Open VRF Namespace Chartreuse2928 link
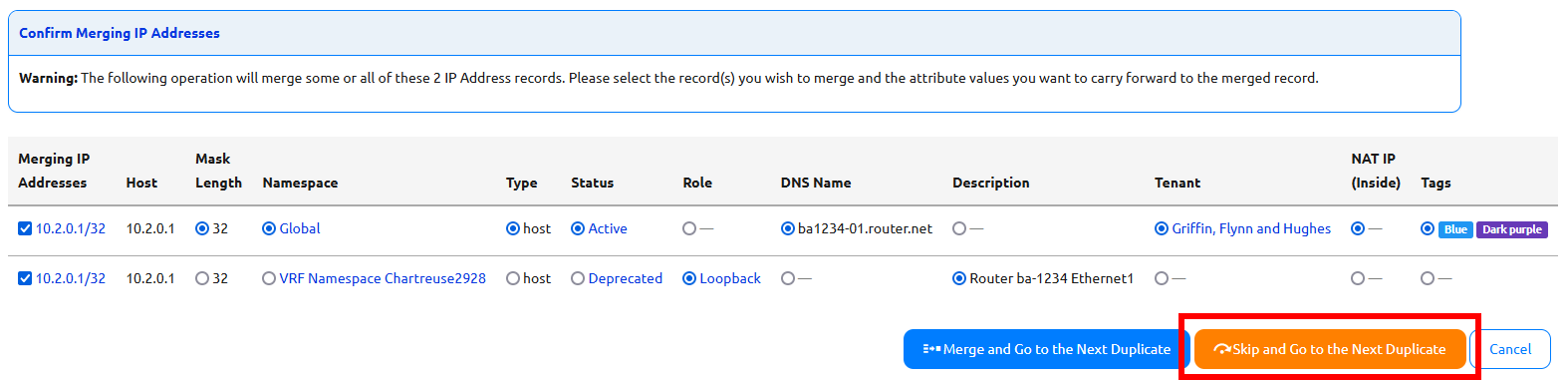 pos(383,278)
